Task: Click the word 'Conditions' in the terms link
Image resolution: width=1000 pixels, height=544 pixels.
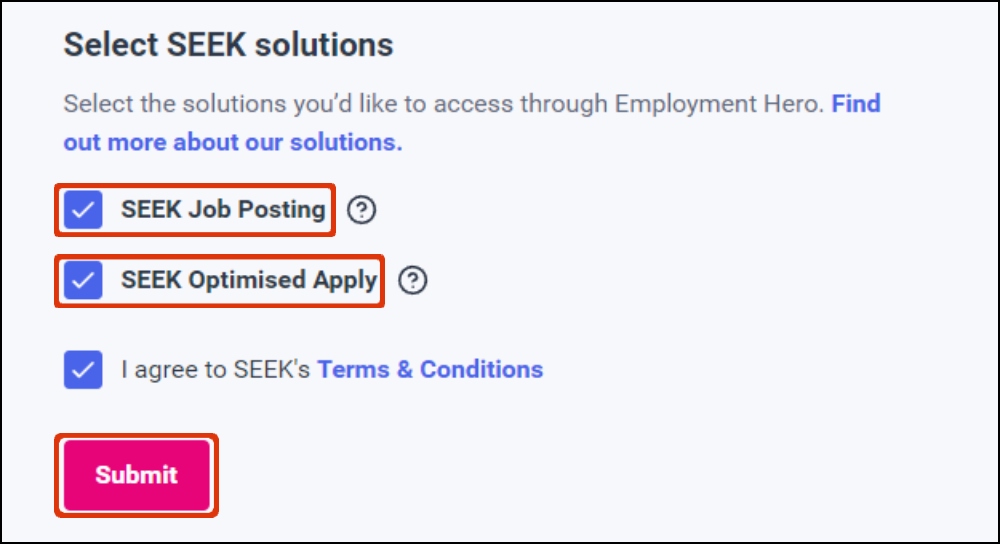Action: point(481,369)
